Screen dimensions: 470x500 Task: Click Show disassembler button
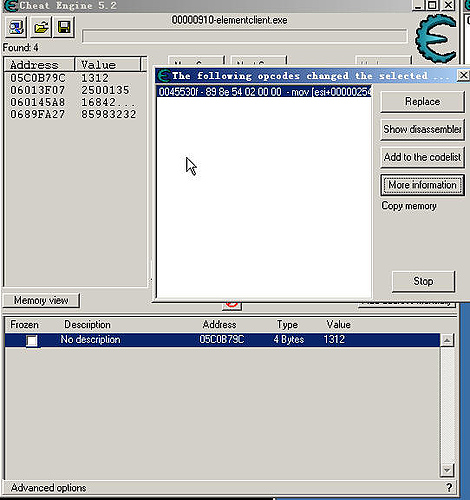tap(422, 129)
